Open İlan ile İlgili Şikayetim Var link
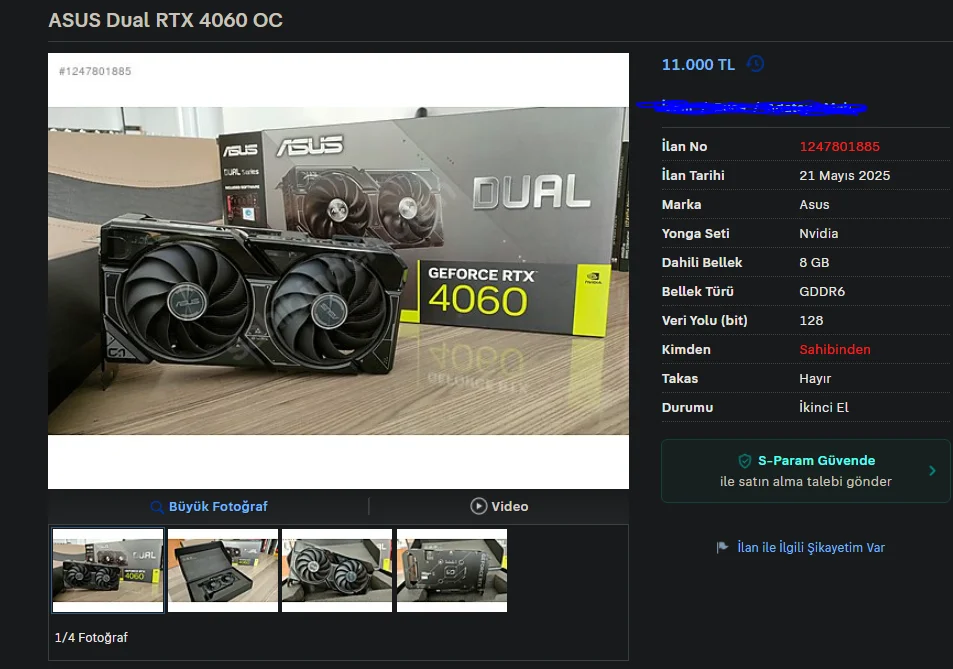 pos(811,547)
